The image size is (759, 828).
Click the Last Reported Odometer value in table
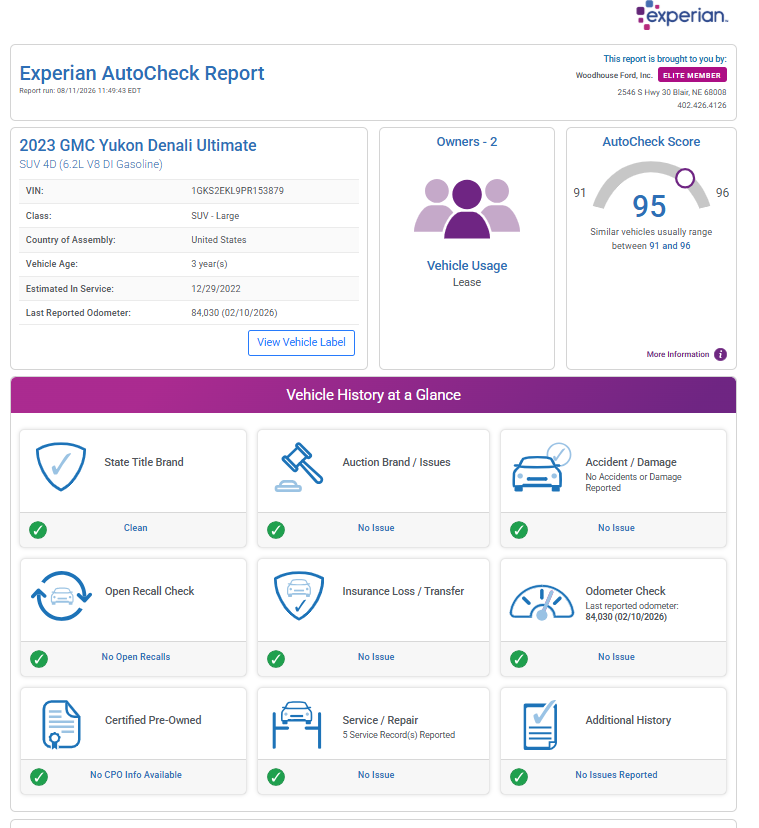234,313
